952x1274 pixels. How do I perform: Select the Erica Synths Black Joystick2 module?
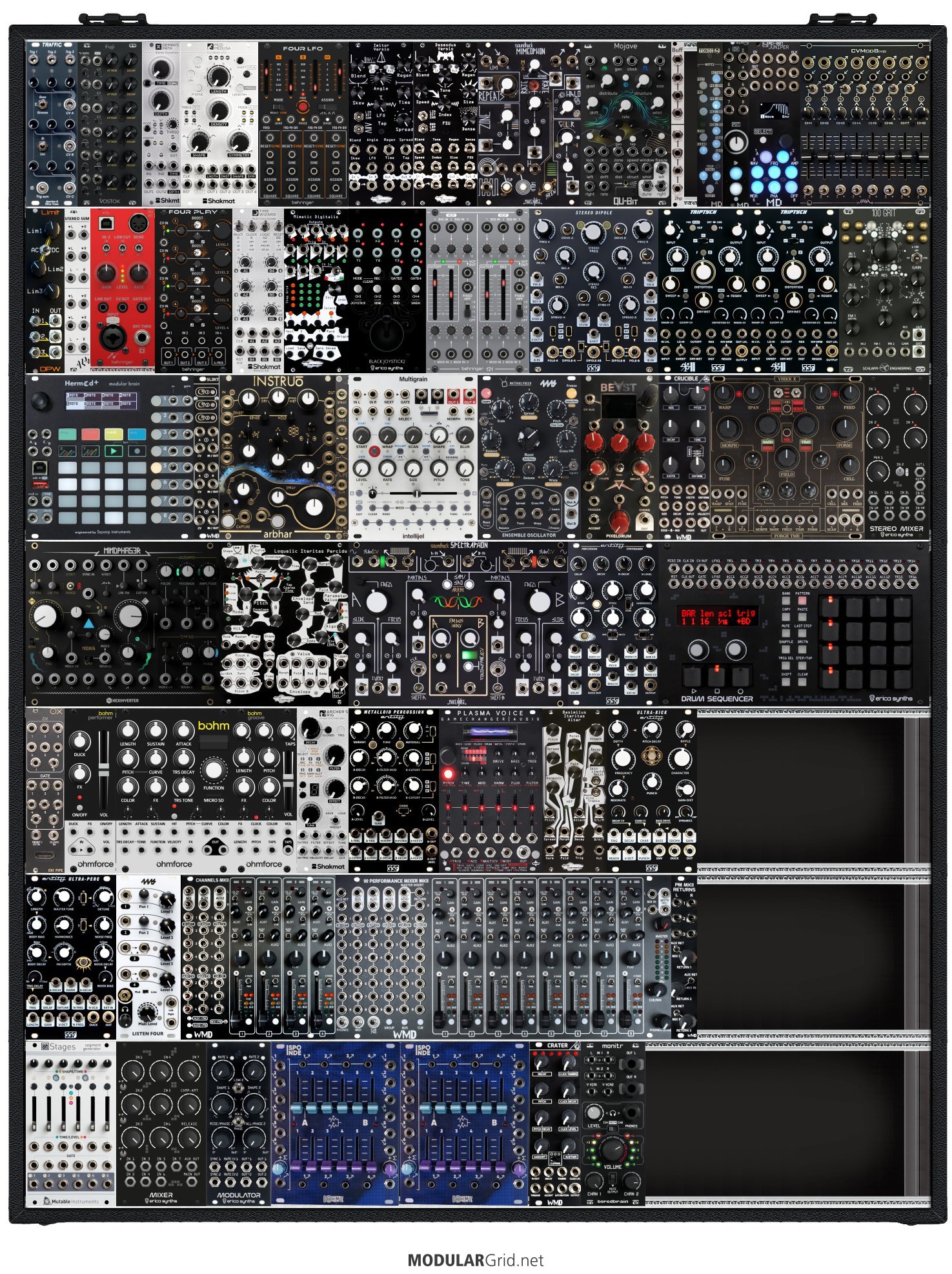pyautogui.click(x=387, y=290)
